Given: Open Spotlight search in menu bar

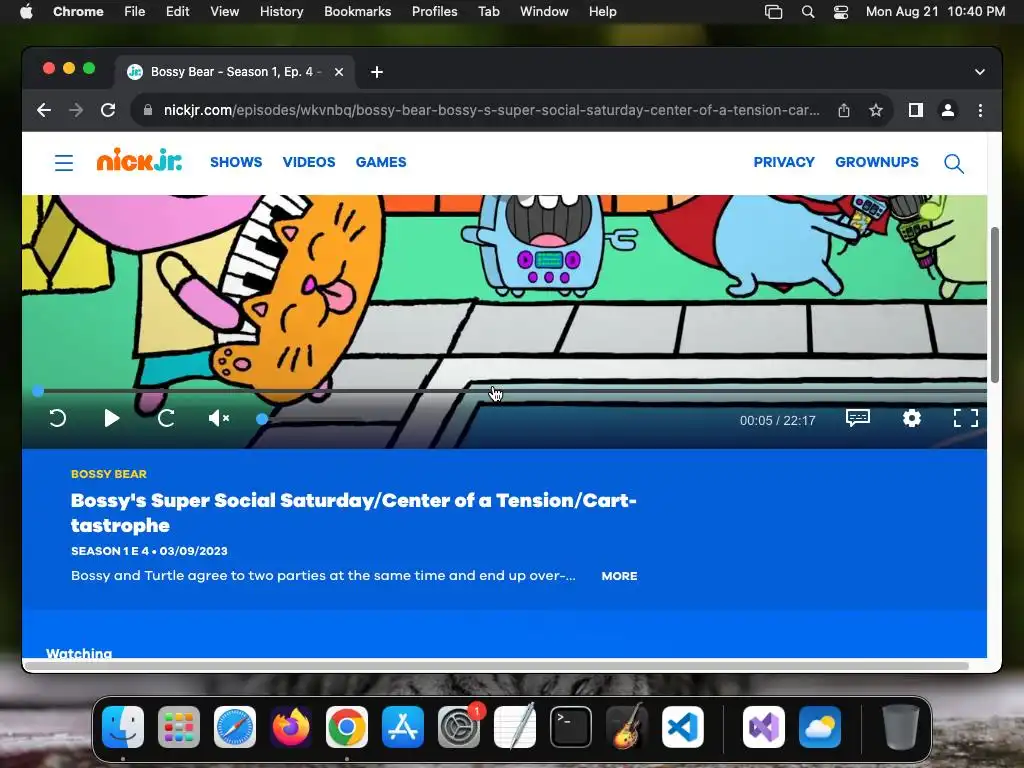Looking at the screenshot, I should [x=808, y=12].
